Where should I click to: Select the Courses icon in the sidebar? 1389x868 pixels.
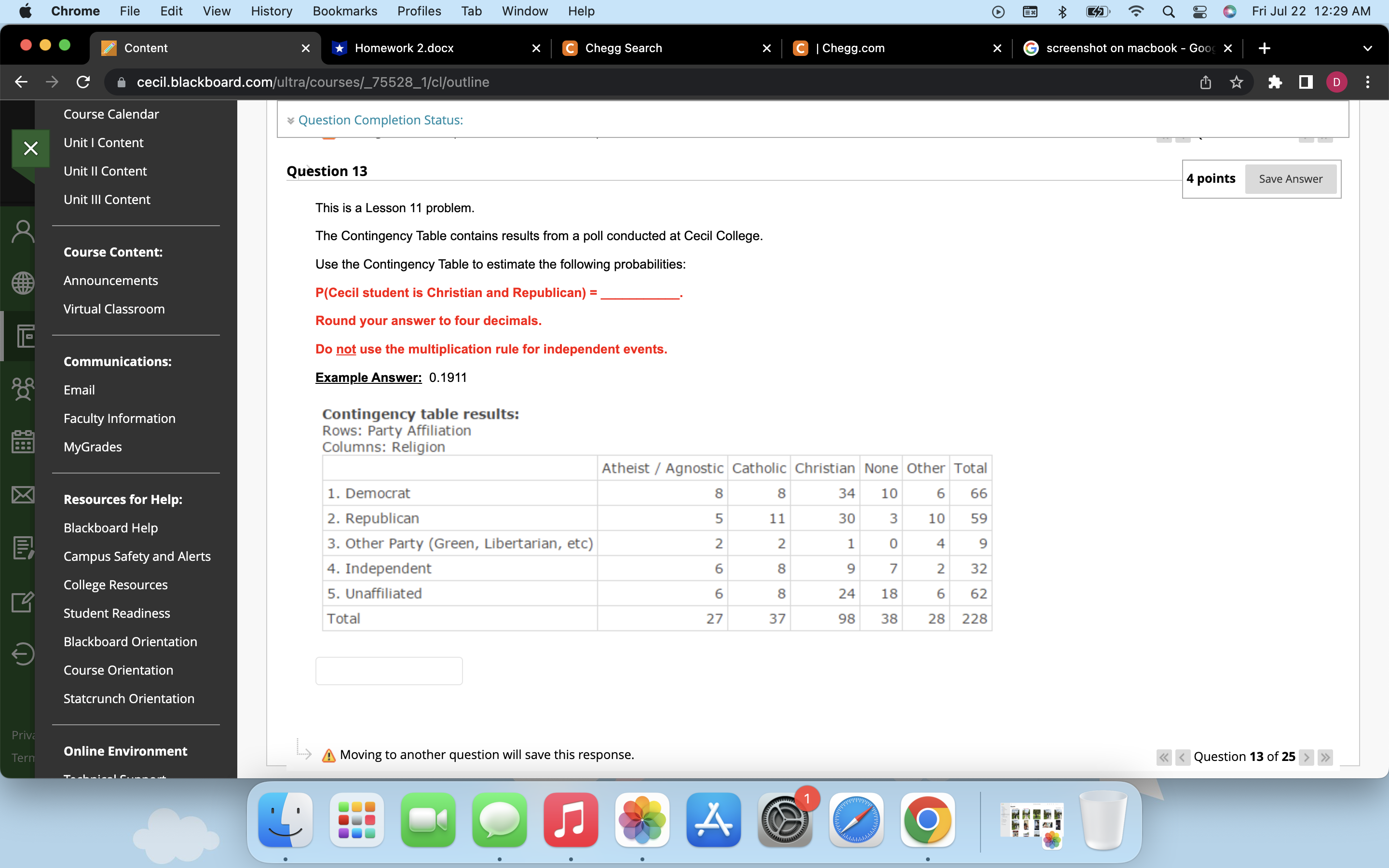point(24,337)
